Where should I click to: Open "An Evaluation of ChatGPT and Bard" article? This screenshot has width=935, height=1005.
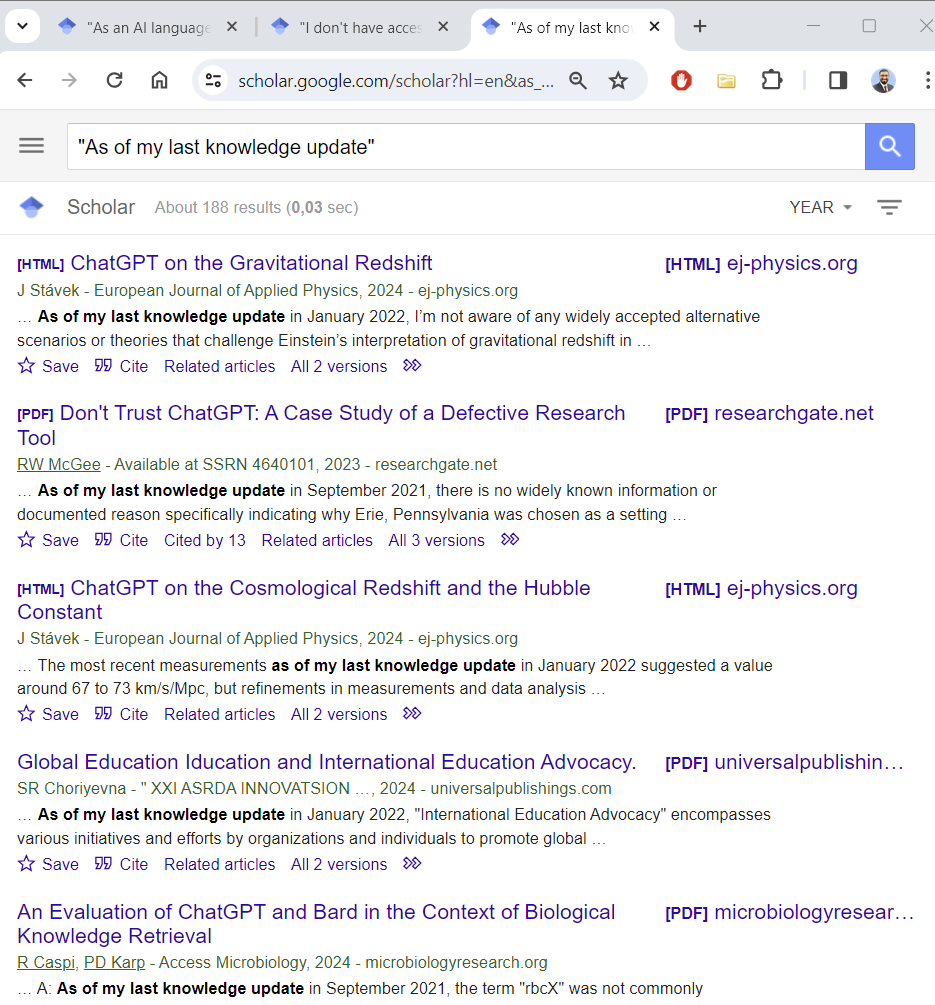(x=316, y=924)
